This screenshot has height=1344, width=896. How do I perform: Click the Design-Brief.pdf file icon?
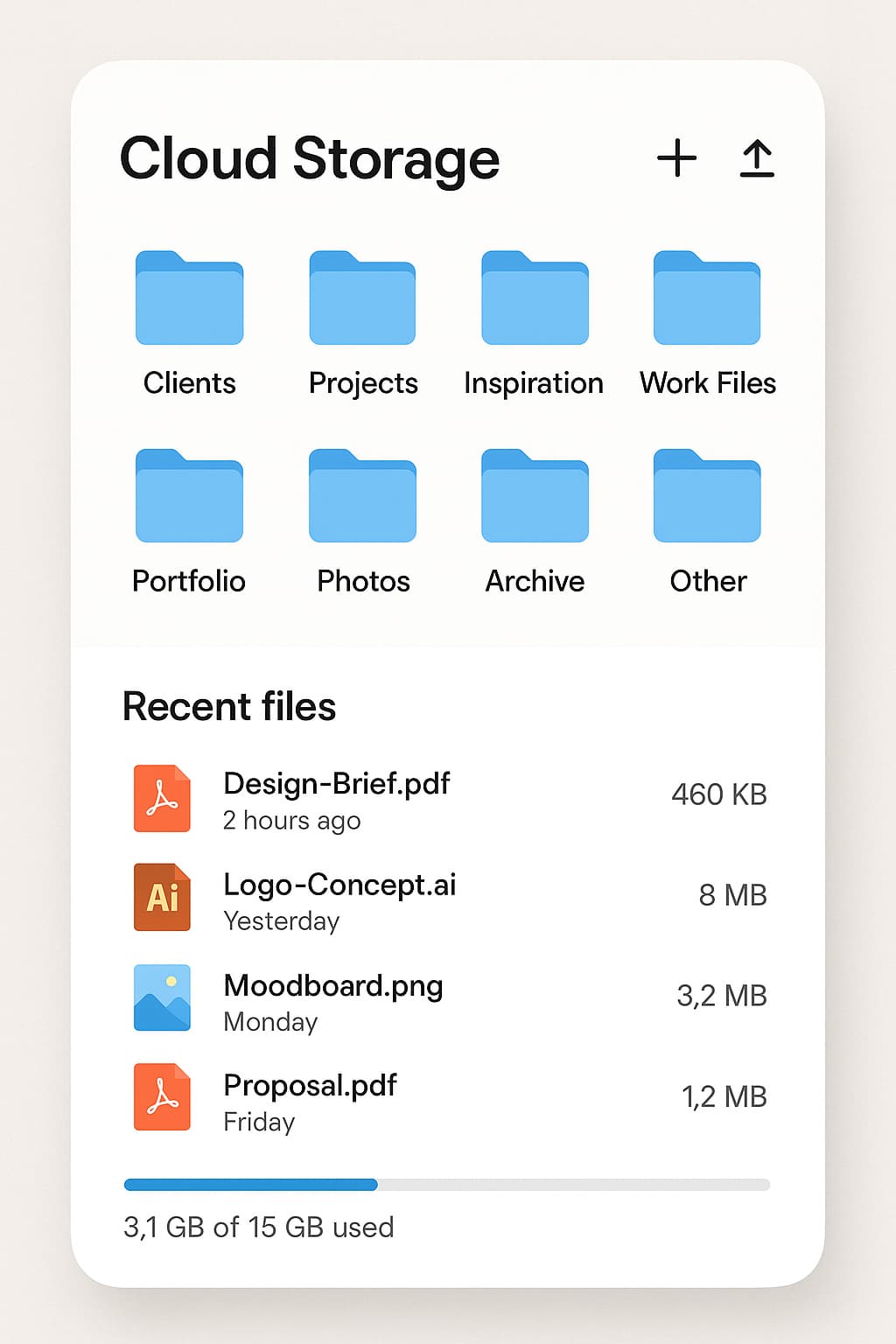[x=162, y=798]
